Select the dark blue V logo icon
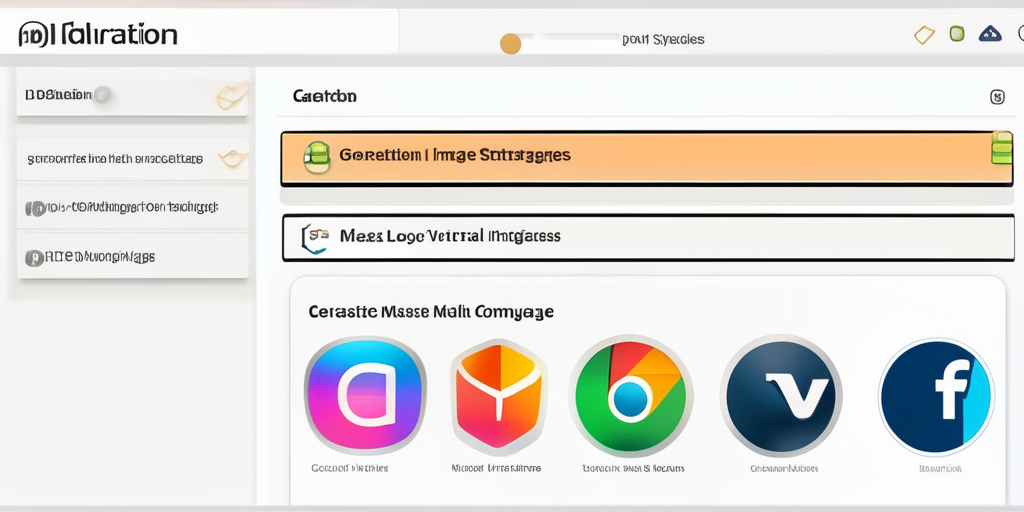This screenshot has width=1024, height=512. tap(780, 396)
